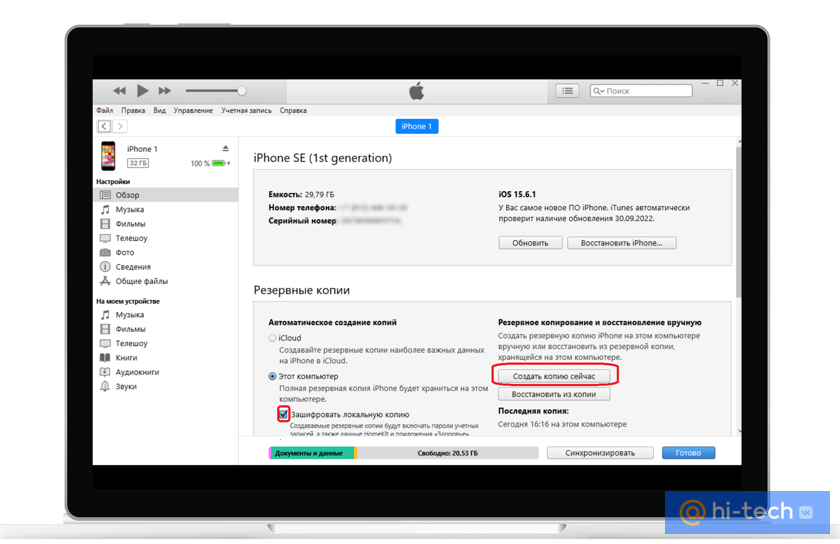The width and height of the screenshot is (840, 544).
Task: Select the iCloud backup radio button
Action: (x=272, y=338)
